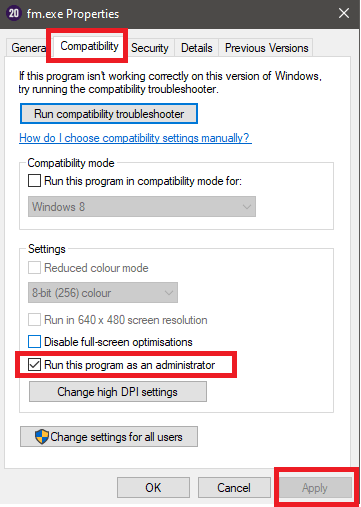The height and width of the screenshot is (507, 361).
Task: Click the fm.exe app icon in title bar
Action: tap(14, 14)
